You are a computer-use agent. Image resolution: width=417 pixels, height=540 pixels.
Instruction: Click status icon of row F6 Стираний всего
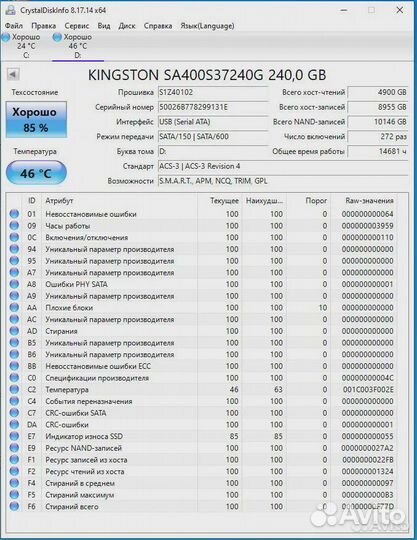(14, 507)
